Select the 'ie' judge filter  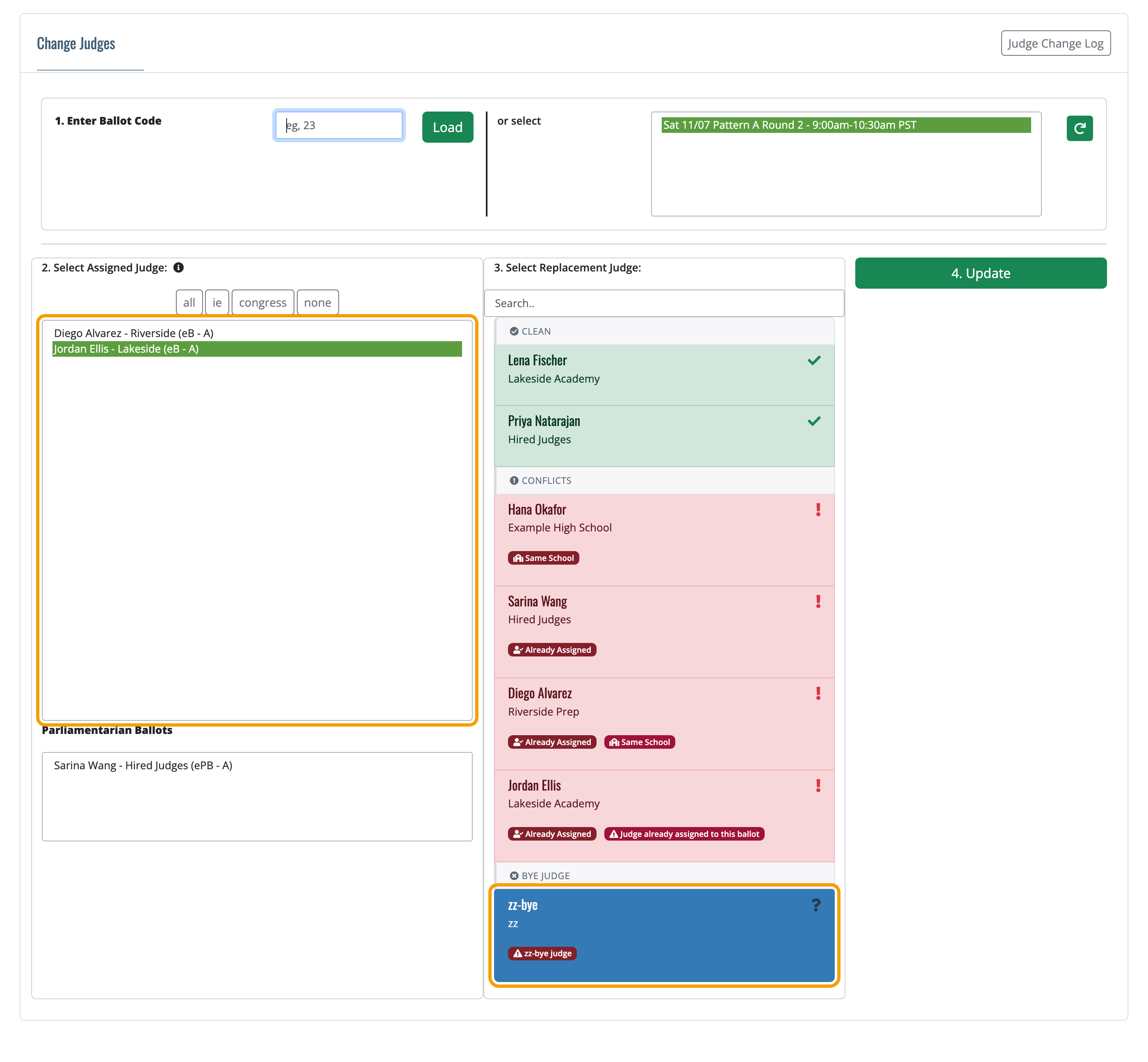click(216, 303)
